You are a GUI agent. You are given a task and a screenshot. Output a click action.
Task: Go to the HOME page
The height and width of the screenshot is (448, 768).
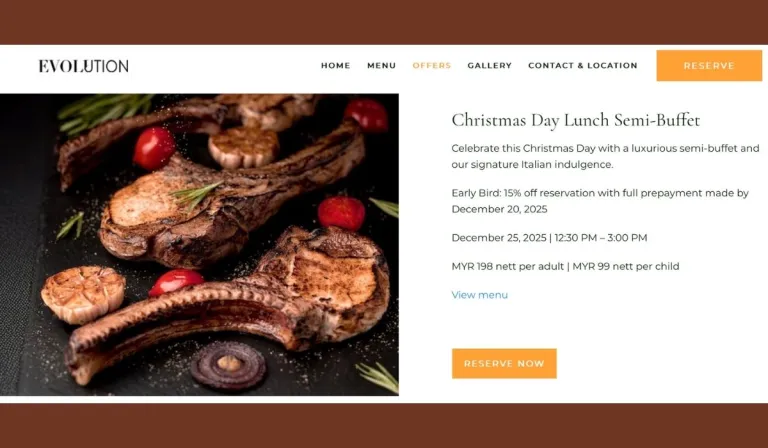tap(336, 66)
